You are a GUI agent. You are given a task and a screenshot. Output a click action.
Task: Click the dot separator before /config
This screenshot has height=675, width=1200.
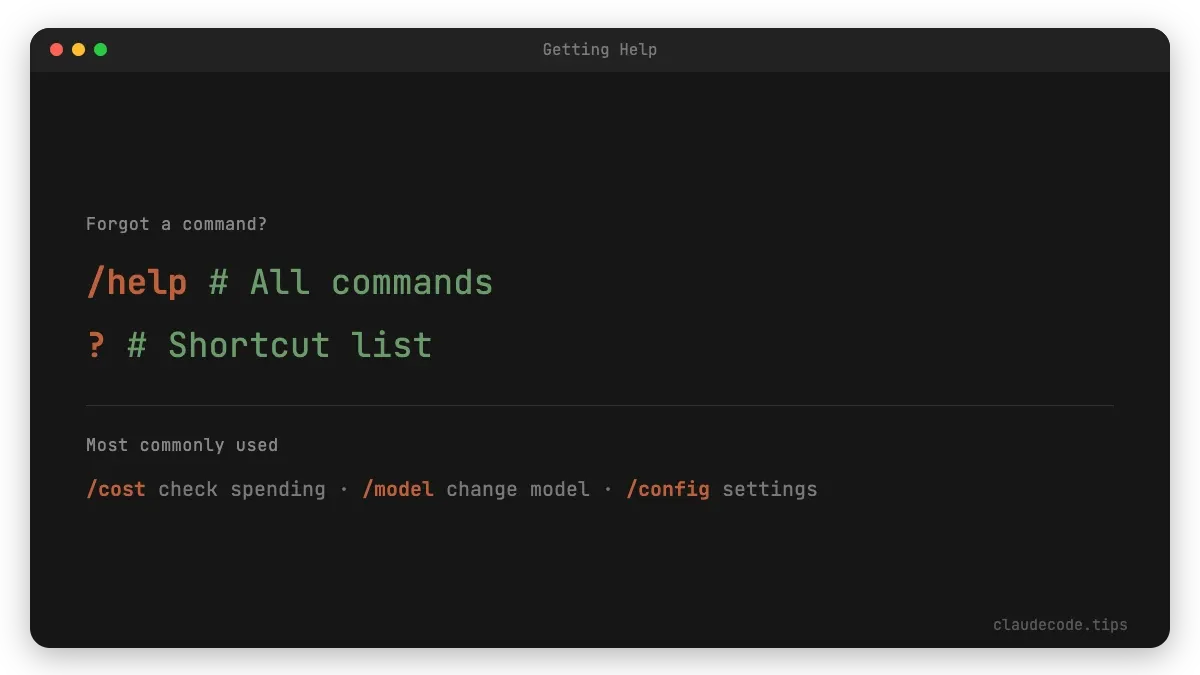[608, 489]
